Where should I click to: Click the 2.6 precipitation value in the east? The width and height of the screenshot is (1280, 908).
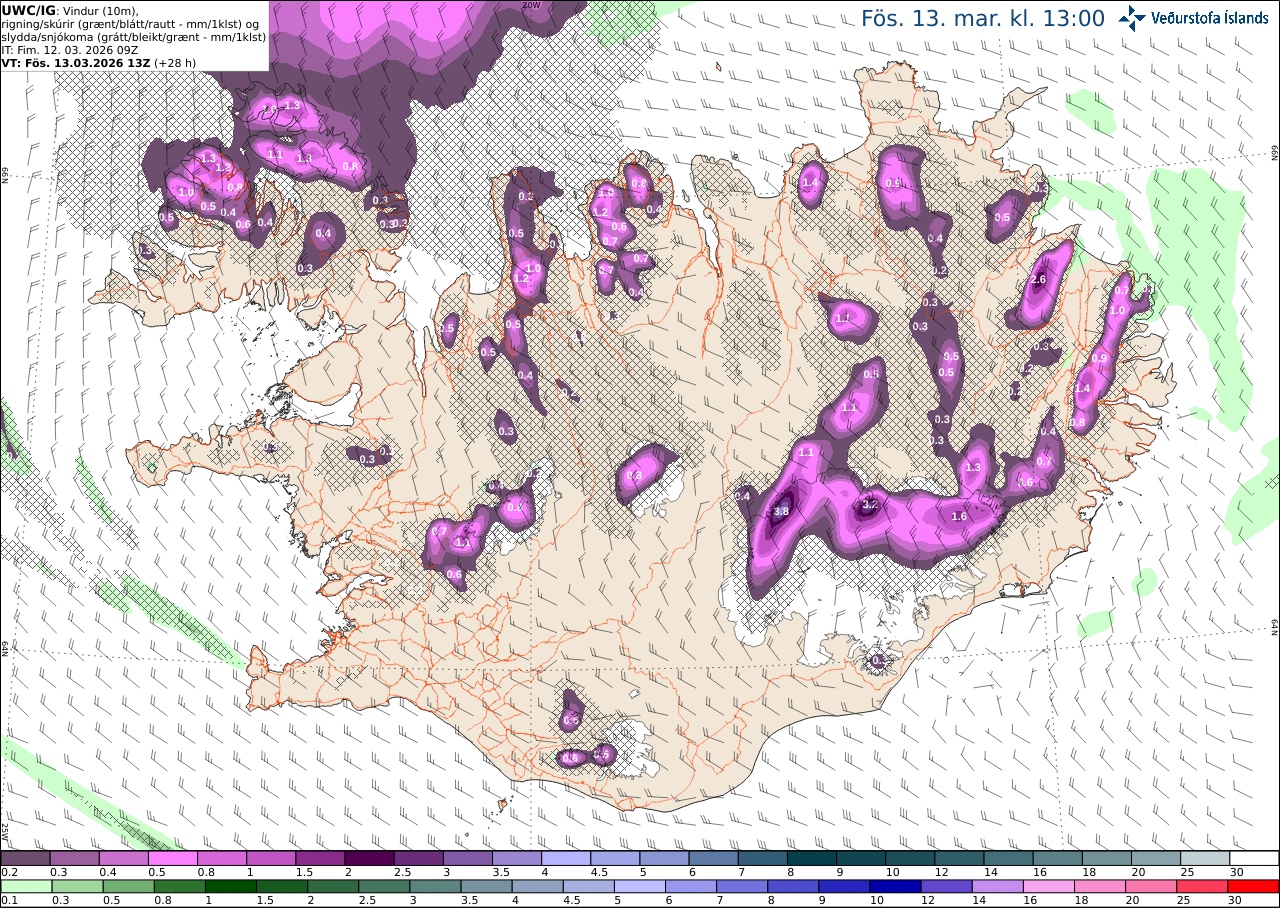(1038, 279)
